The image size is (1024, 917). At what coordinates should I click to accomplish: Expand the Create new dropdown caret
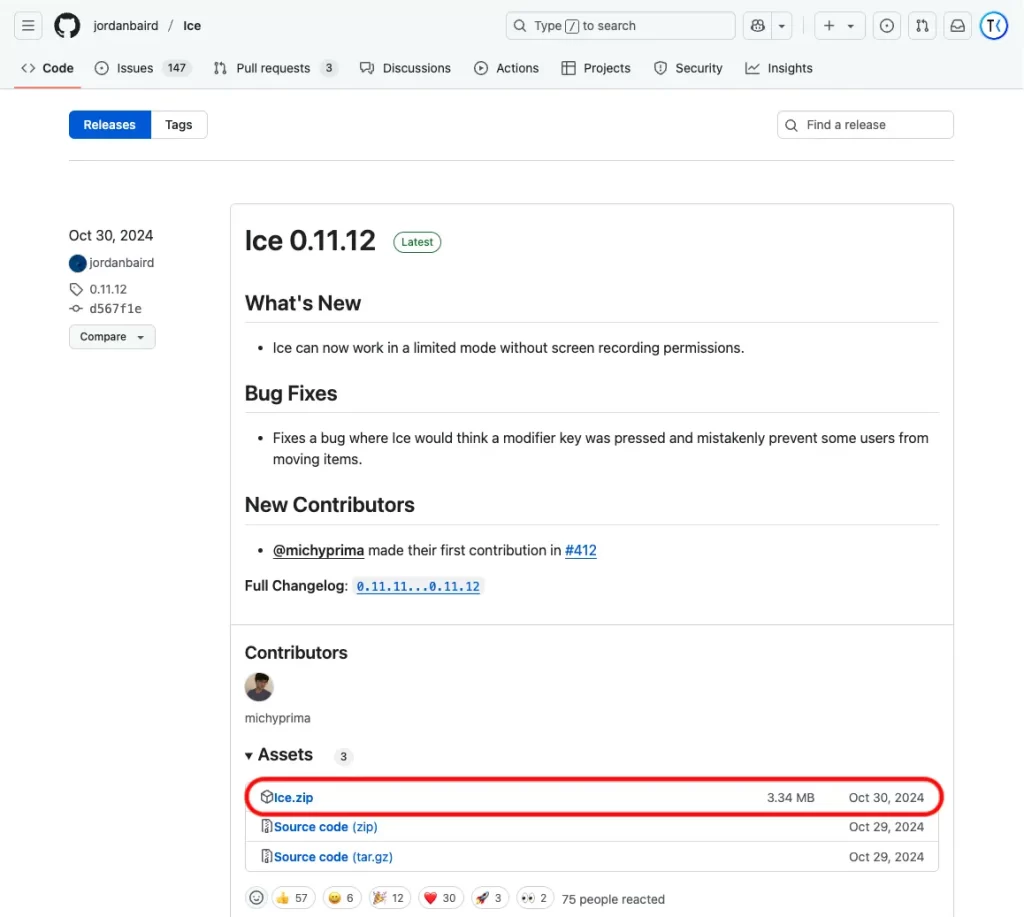click(x=850, y=26)
